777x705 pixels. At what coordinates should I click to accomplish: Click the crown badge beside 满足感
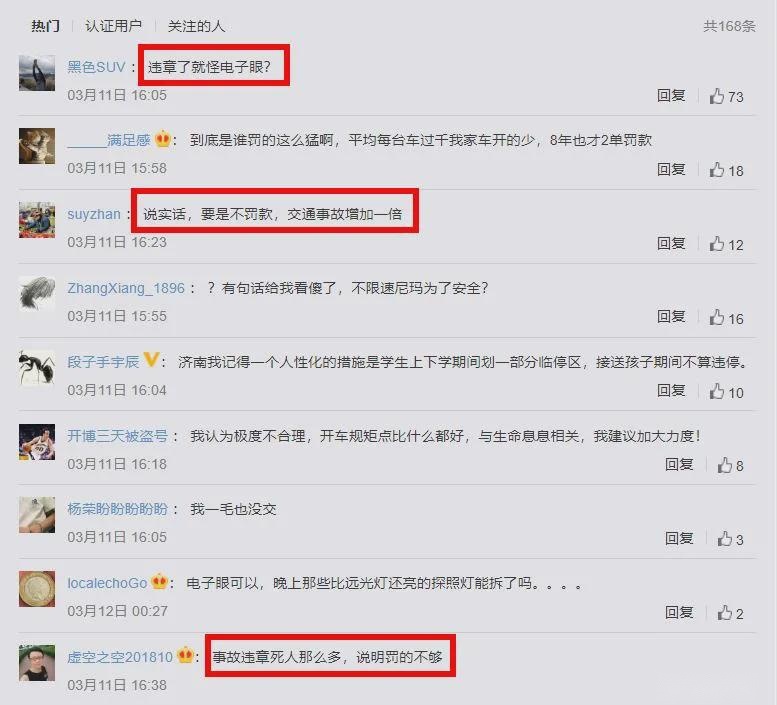pyautogui.click(x=163, y=139)
